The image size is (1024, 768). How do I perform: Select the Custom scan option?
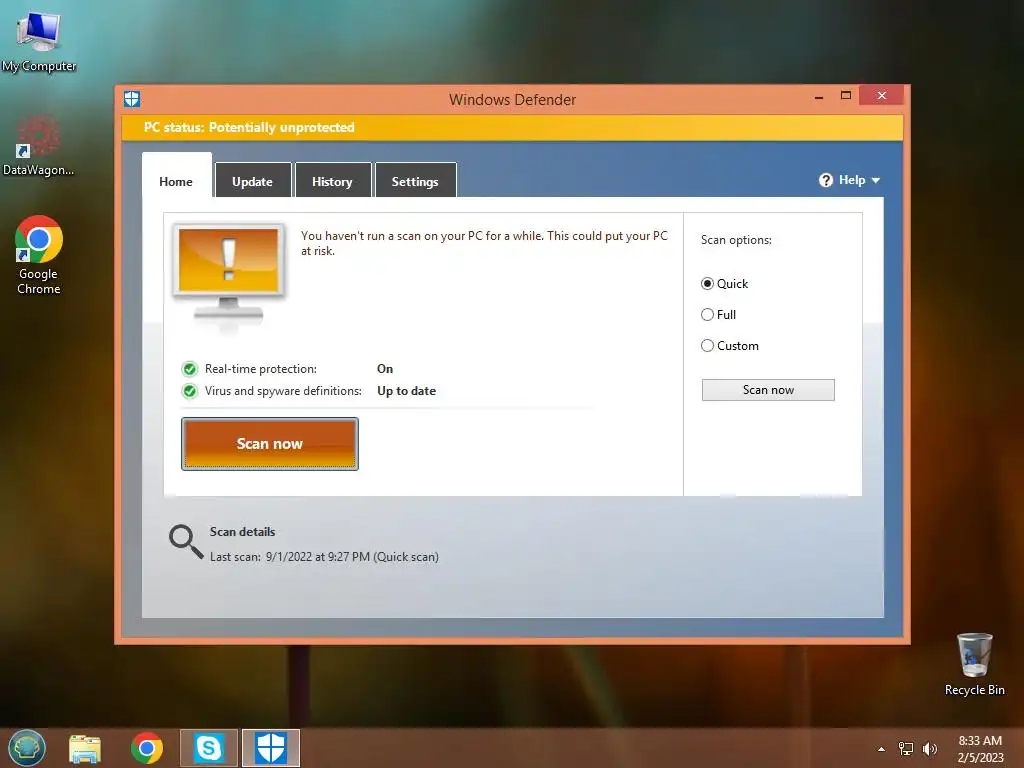click(730, 346)
